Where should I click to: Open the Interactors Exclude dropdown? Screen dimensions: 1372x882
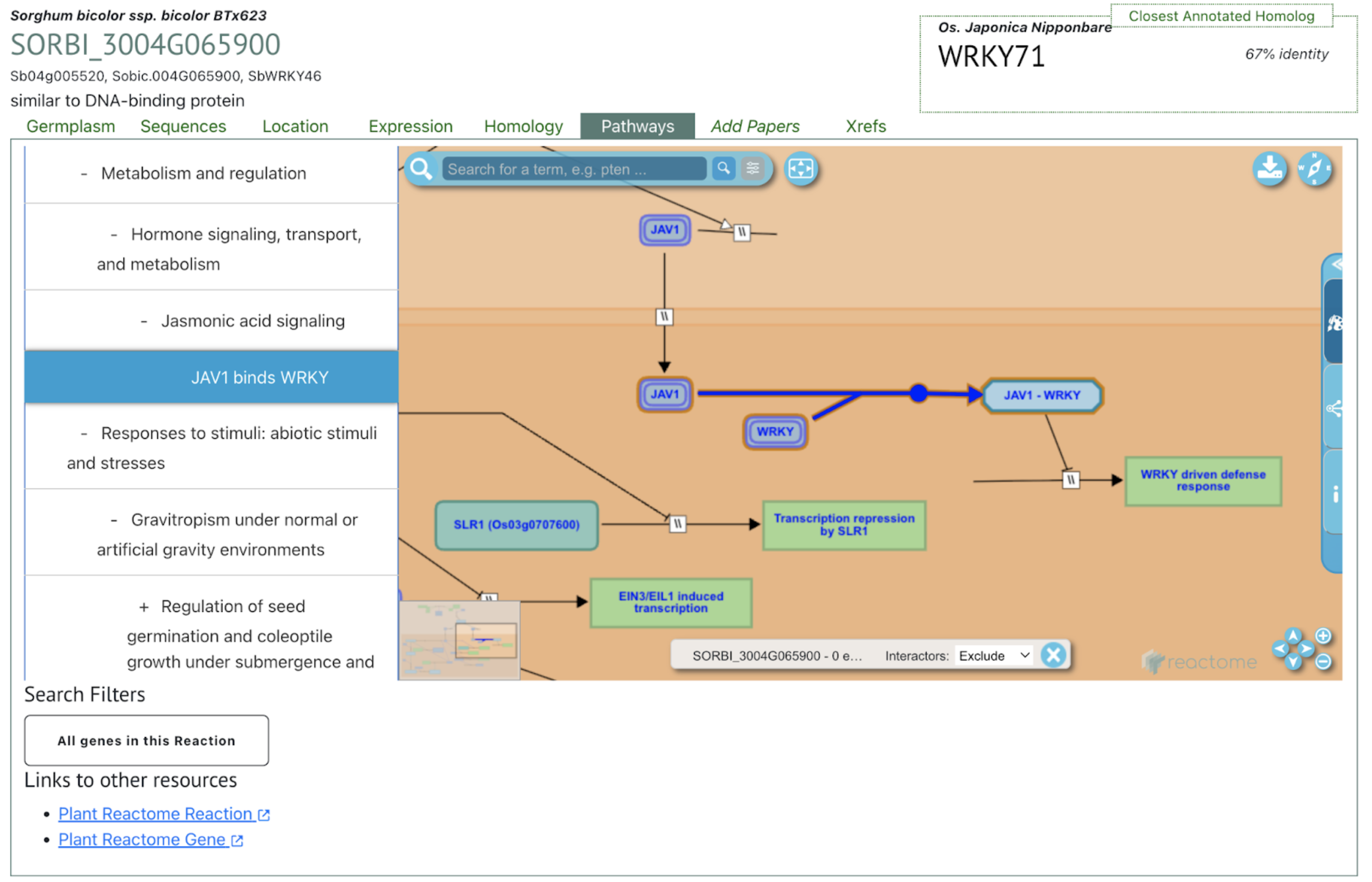[x=994, y=657]
